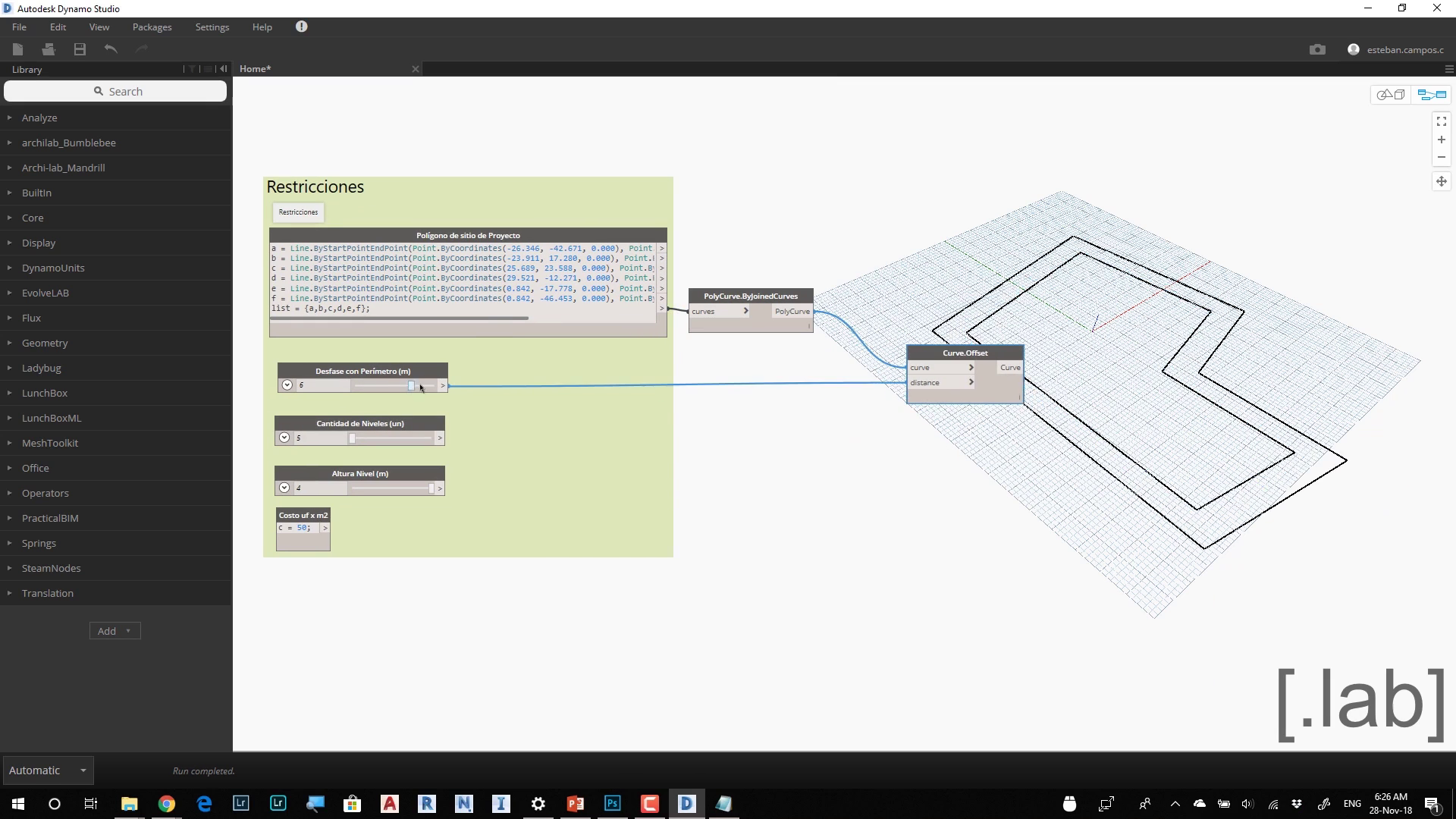Screen dimensions: 1456x819
Task: Collapse the Library panel with arrow icon
Action: coord(224,69)
